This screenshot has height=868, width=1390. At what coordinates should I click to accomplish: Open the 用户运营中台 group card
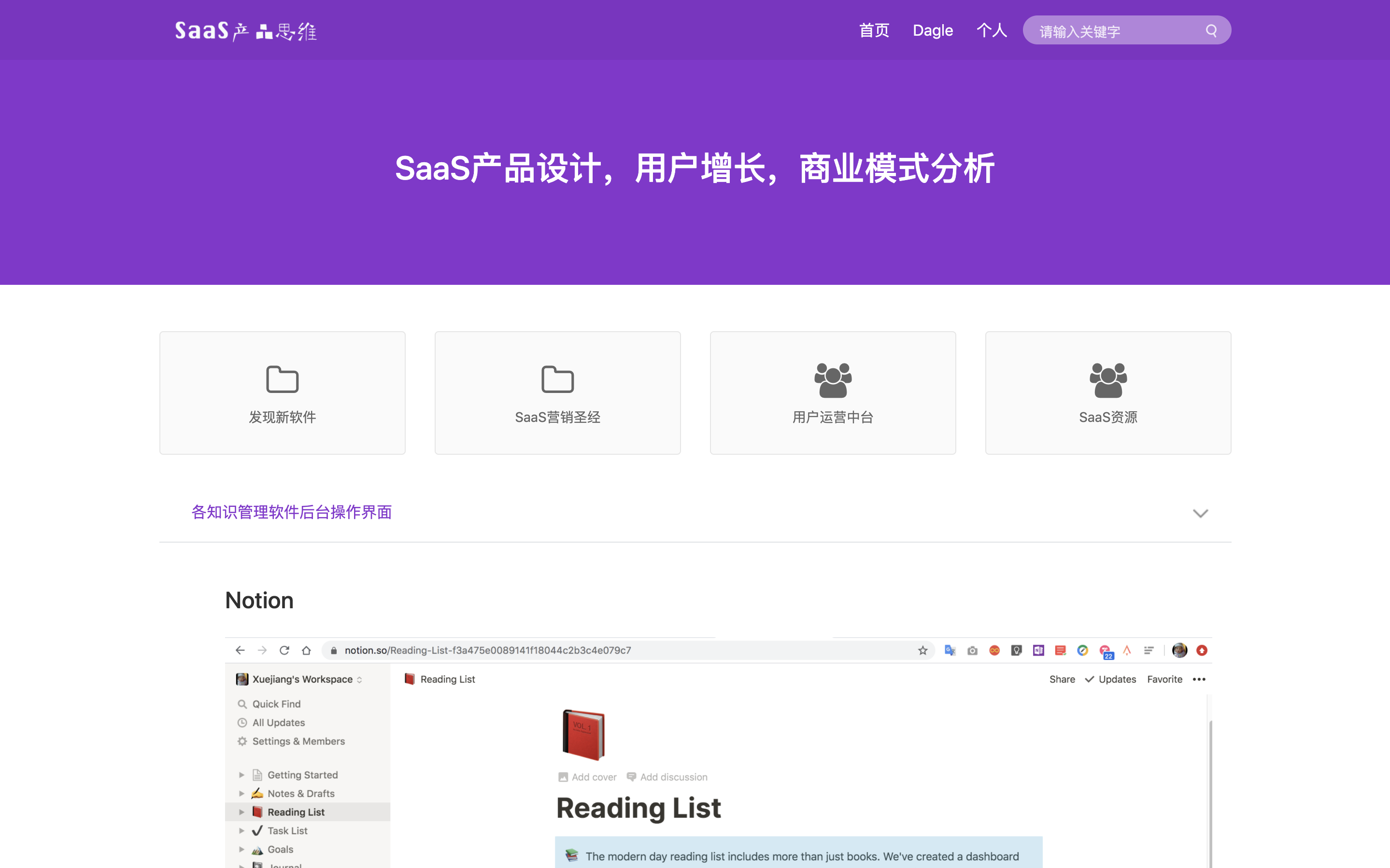tap(832, 392)
